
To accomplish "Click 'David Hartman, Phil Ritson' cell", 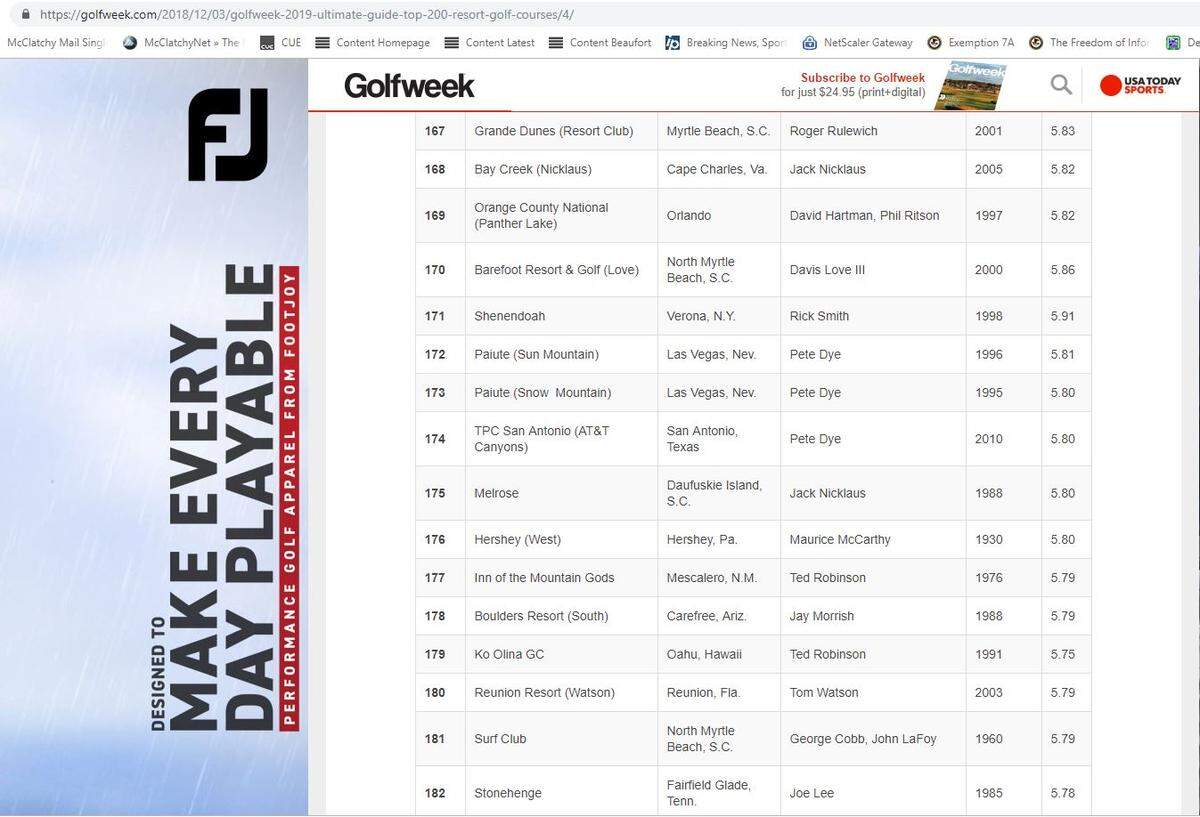I will coord(873,215).
